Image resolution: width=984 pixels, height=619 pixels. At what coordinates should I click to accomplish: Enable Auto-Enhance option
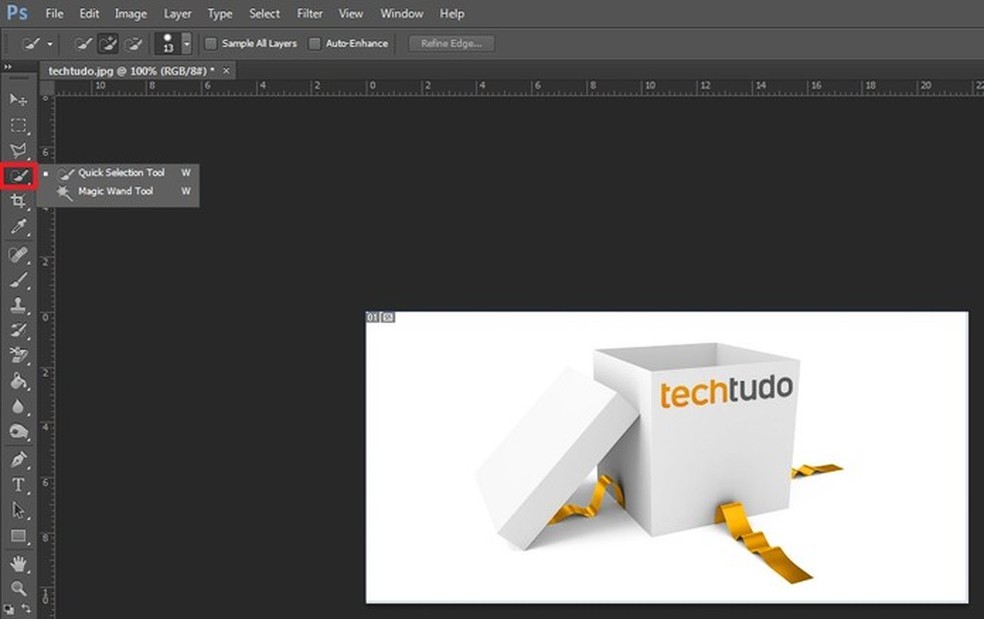315,43
